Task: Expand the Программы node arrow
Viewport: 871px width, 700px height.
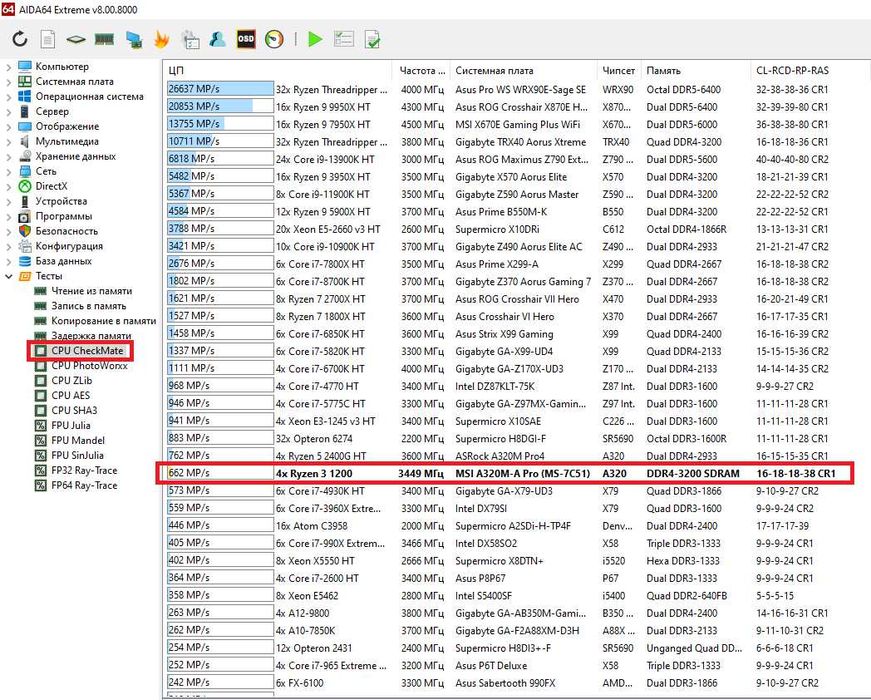Action: (x=8, y=217)
